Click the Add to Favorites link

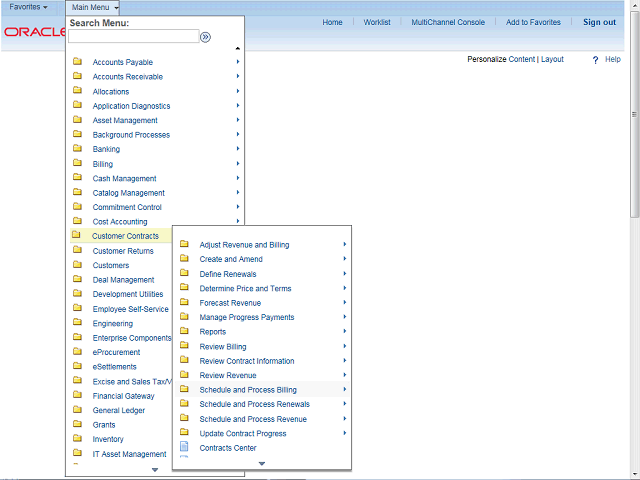[x=533, y=22]
